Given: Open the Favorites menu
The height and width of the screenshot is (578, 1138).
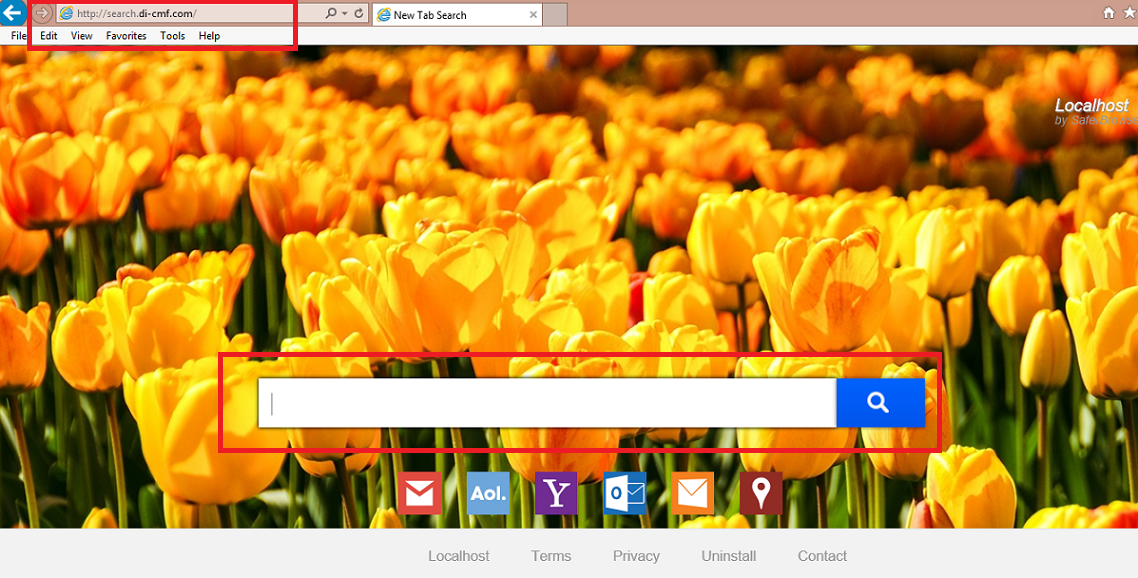Looking at the screenshot, I should tap(126, 36).
